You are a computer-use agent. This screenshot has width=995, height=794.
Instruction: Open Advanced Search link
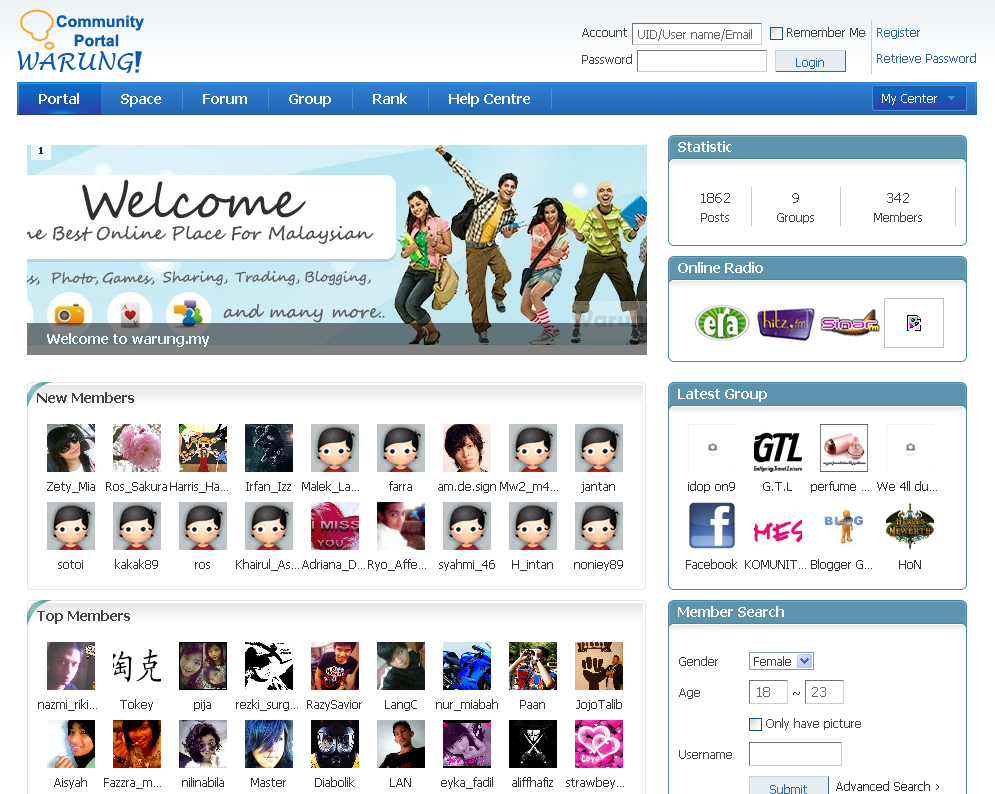click(887, 786)
